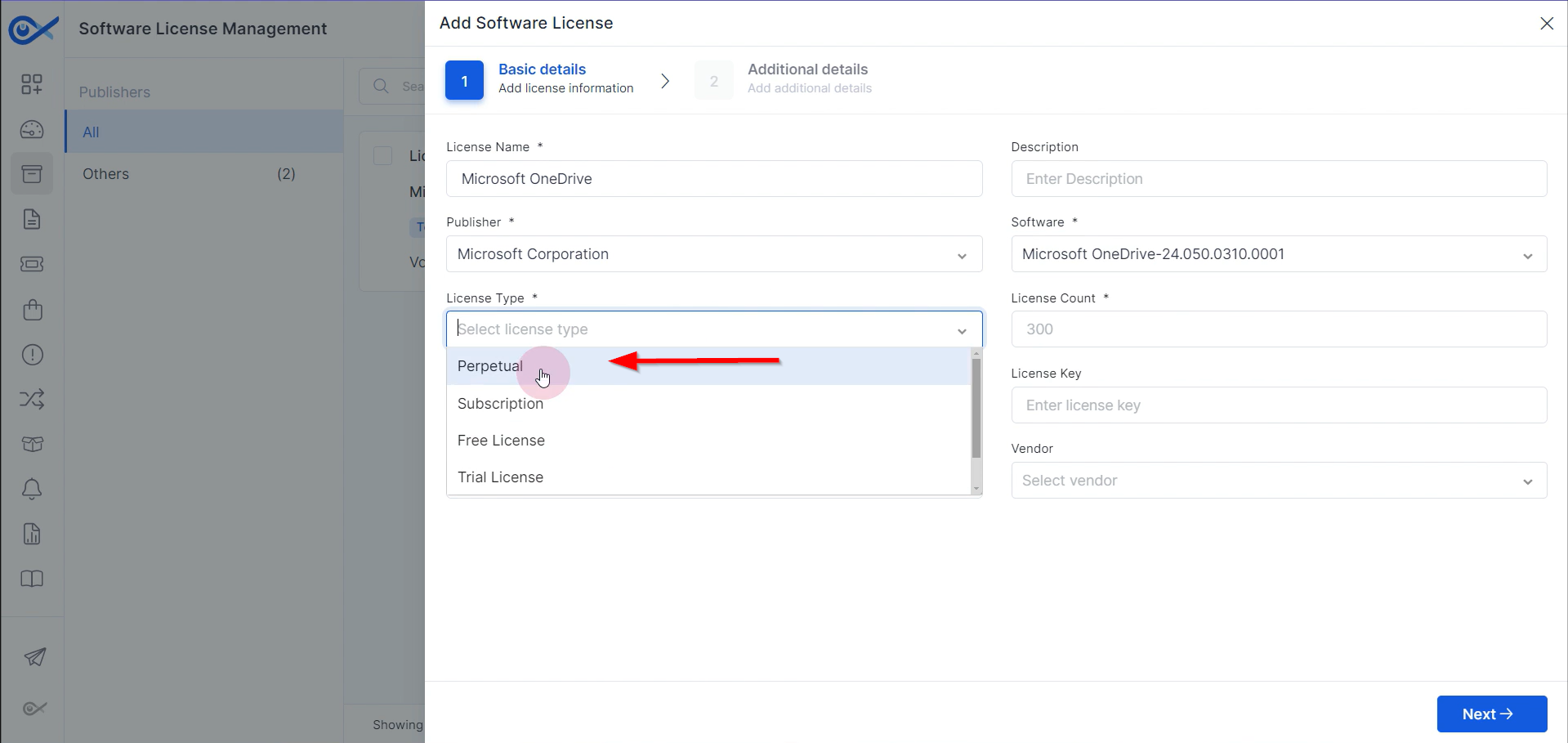
Task: Open the Select vendor dropdown
Action: [x=1278, y=481]
